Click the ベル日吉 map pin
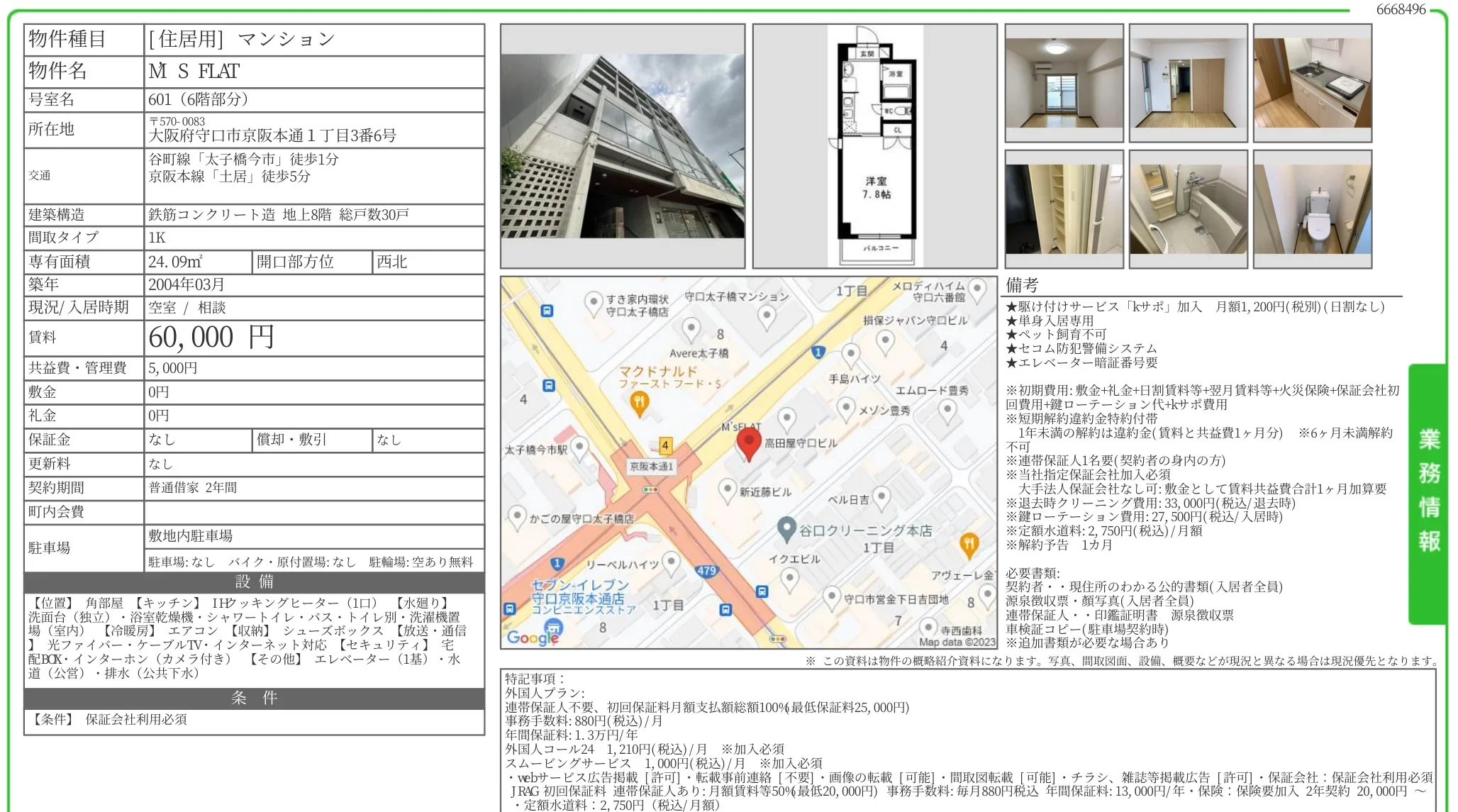The image size is (1458, 812). tap(881, 497)
